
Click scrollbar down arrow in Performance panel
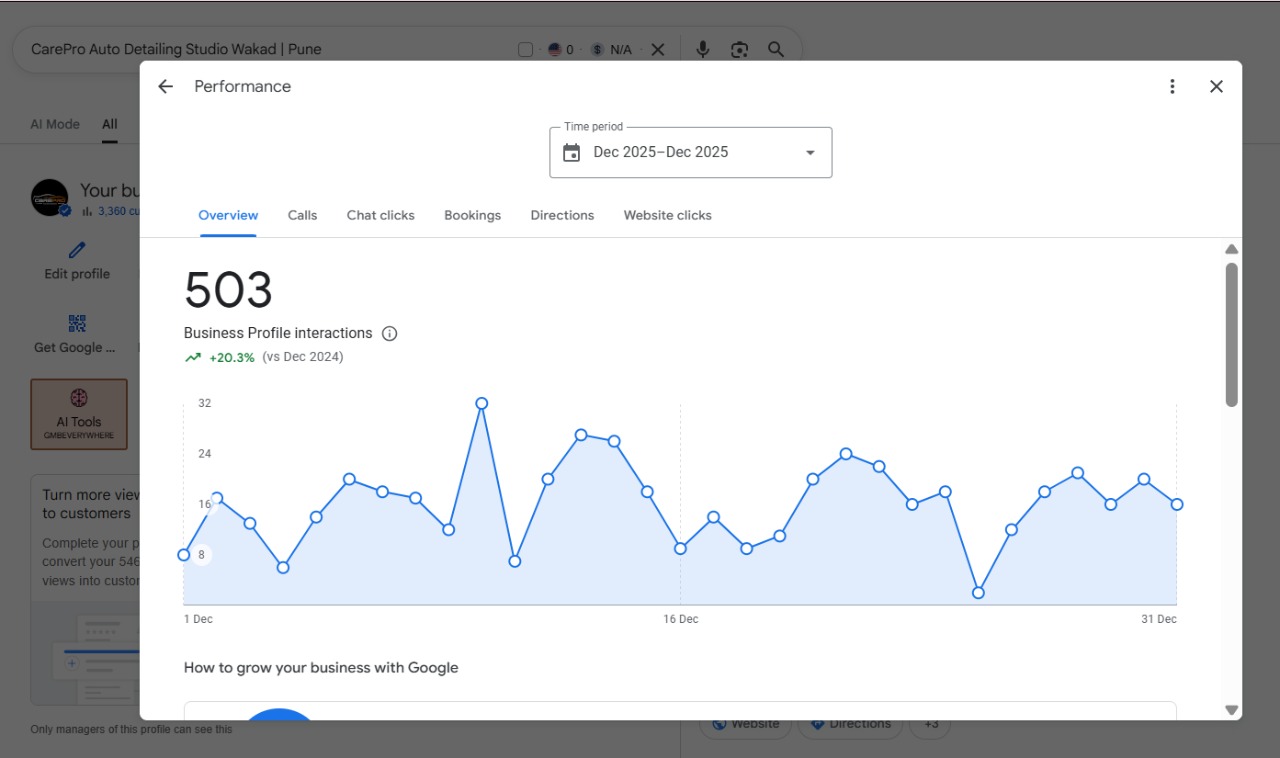click(1232, 710)
